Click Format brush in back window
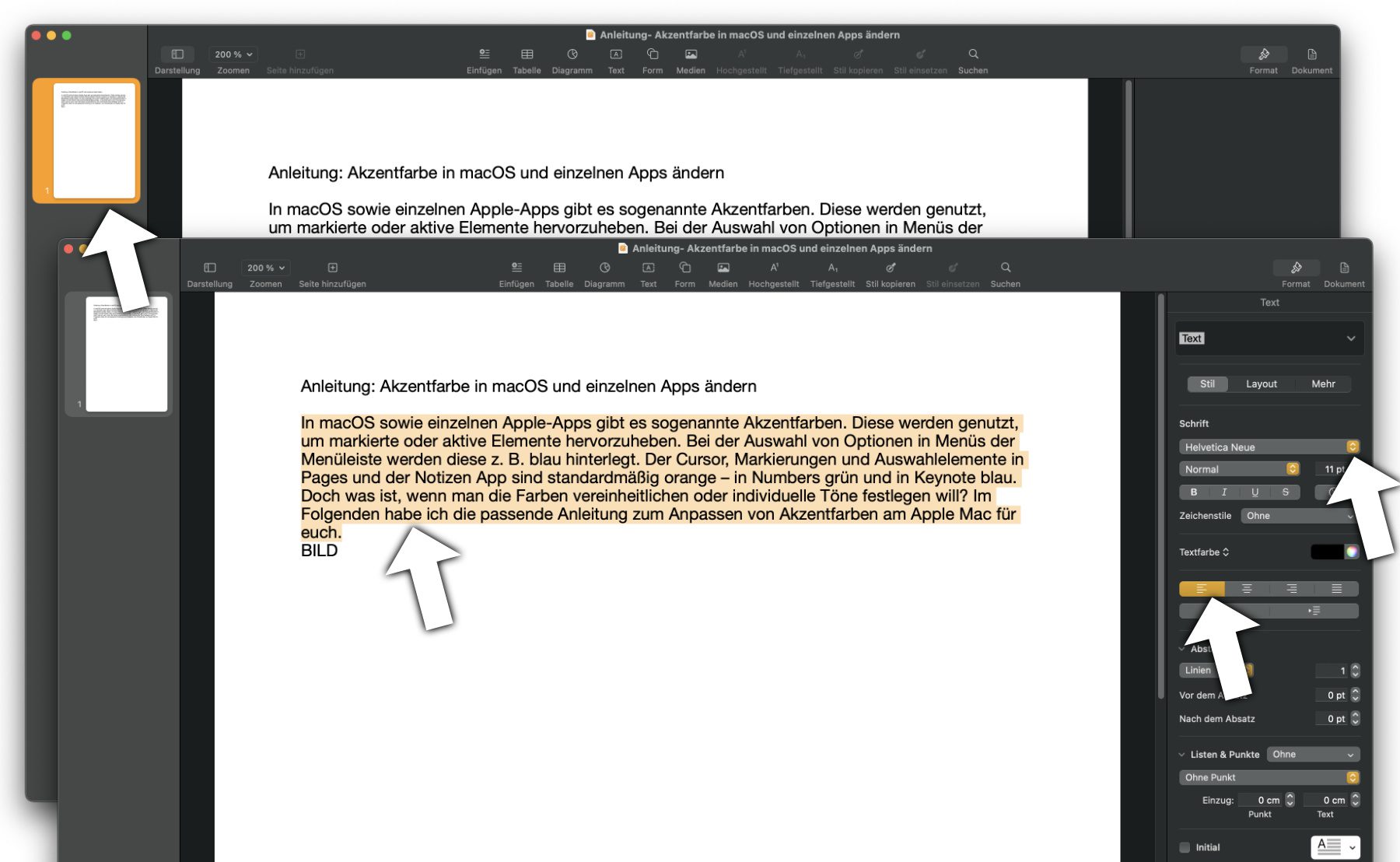Image resolution: width=1400 pixels, height=862 pixels. point(1264,54)
